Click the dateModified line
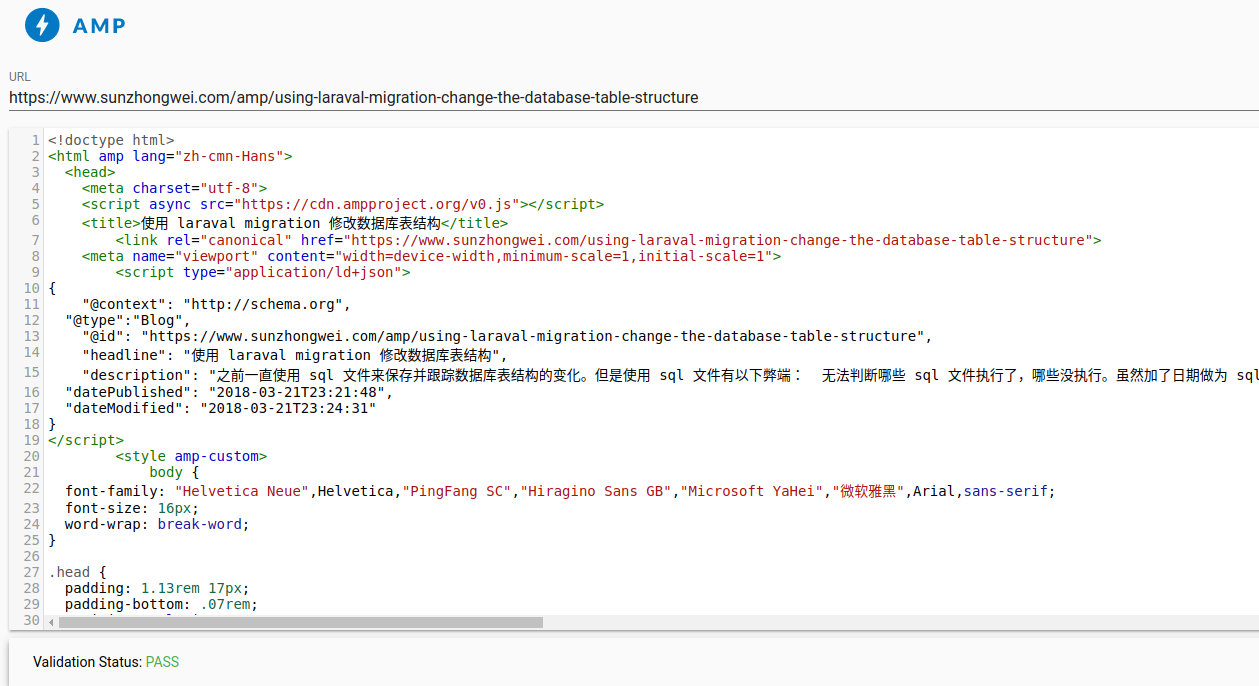This screenshot has width=1259, height=686. [221, 408]
